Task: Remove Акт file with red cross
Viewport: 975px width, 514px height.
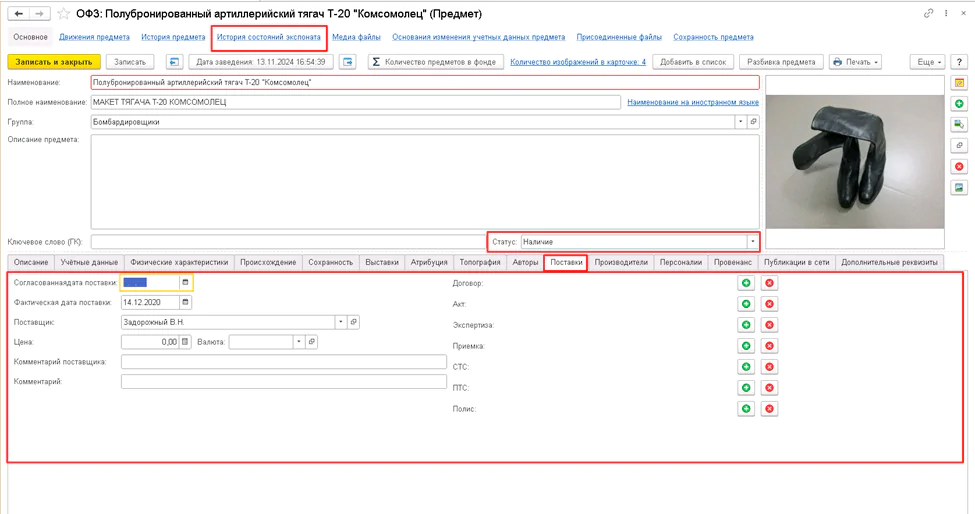Action: click(x=769, y=304)
